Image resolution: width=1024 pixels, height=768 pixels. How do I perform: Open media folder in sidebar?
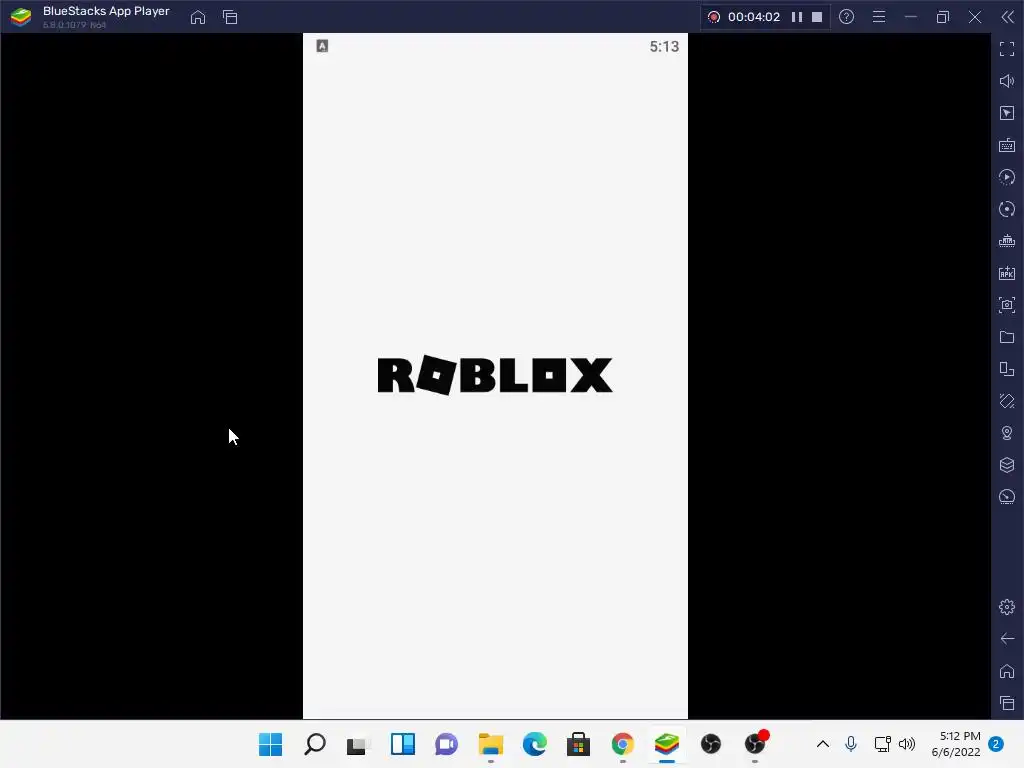[1007, 337]
